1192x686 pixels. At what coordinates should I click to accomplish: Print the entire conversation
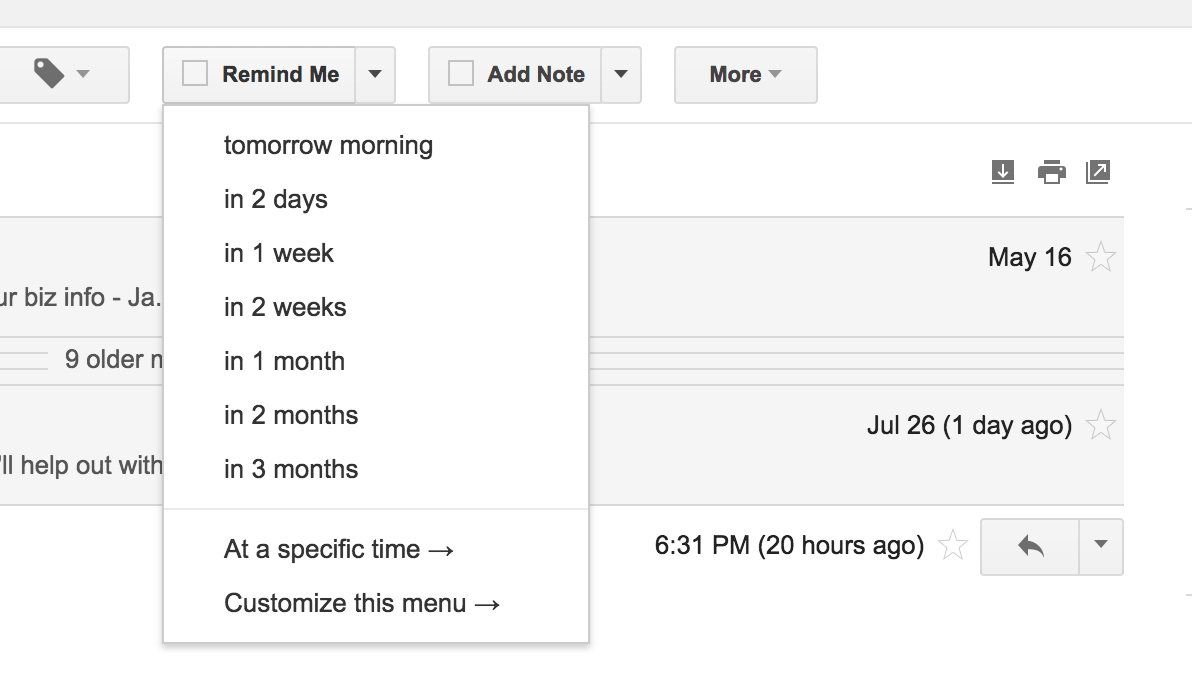point(1051,171)
